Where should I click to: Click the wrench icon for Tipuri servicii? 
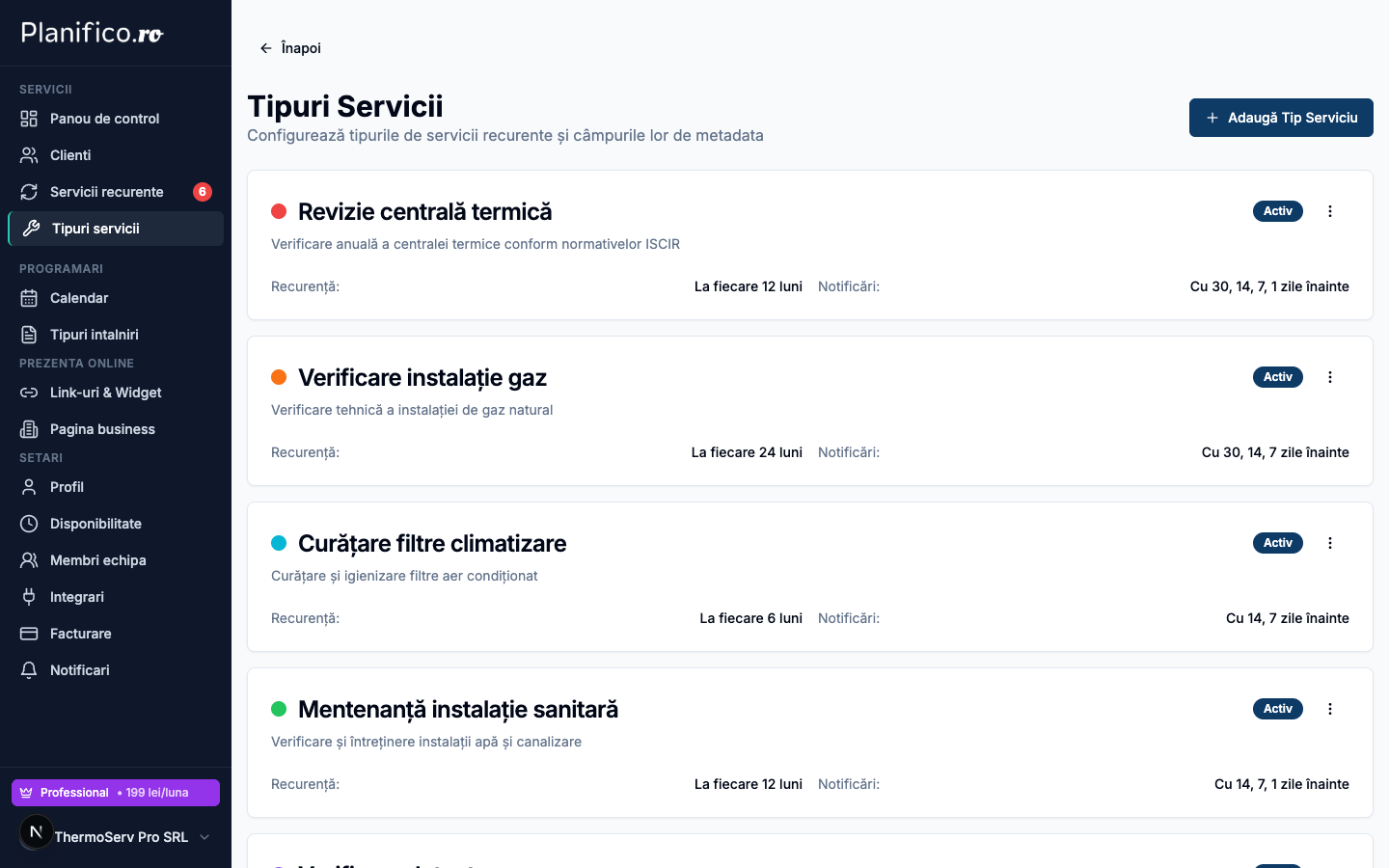[x=29, y=229]
